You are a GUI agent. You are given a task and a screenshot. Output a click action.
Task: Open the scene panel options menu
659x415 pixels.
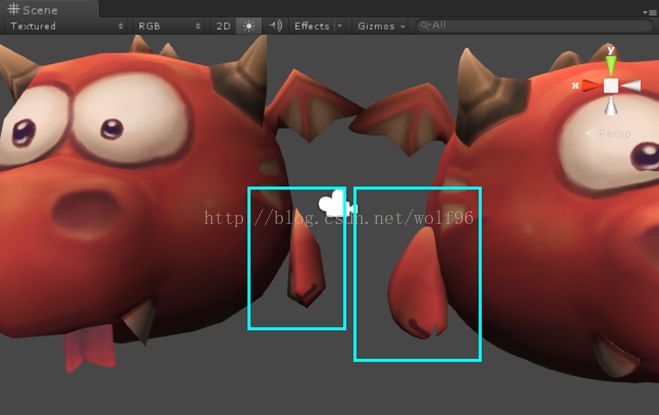pyautogui.click(x=650, y=13)
